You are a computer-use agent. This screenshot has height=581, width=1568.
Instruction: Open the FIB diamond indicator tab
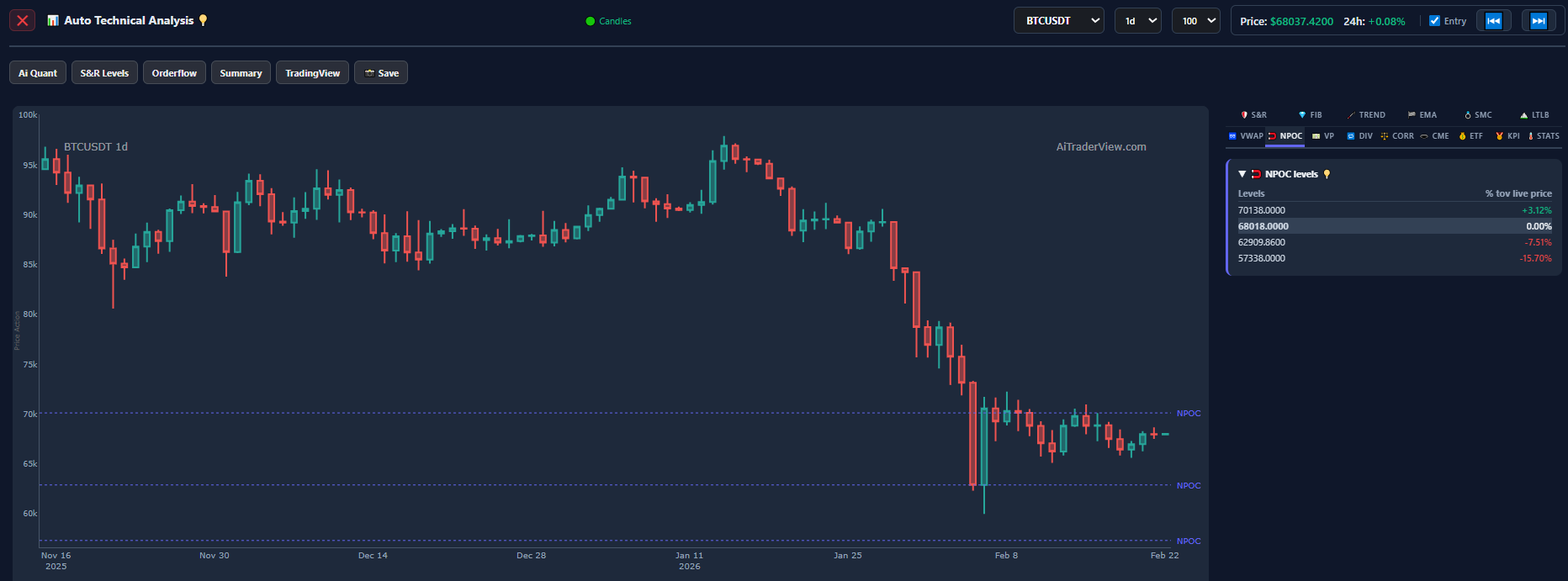pyautogui.click(x=1310, y=115)
